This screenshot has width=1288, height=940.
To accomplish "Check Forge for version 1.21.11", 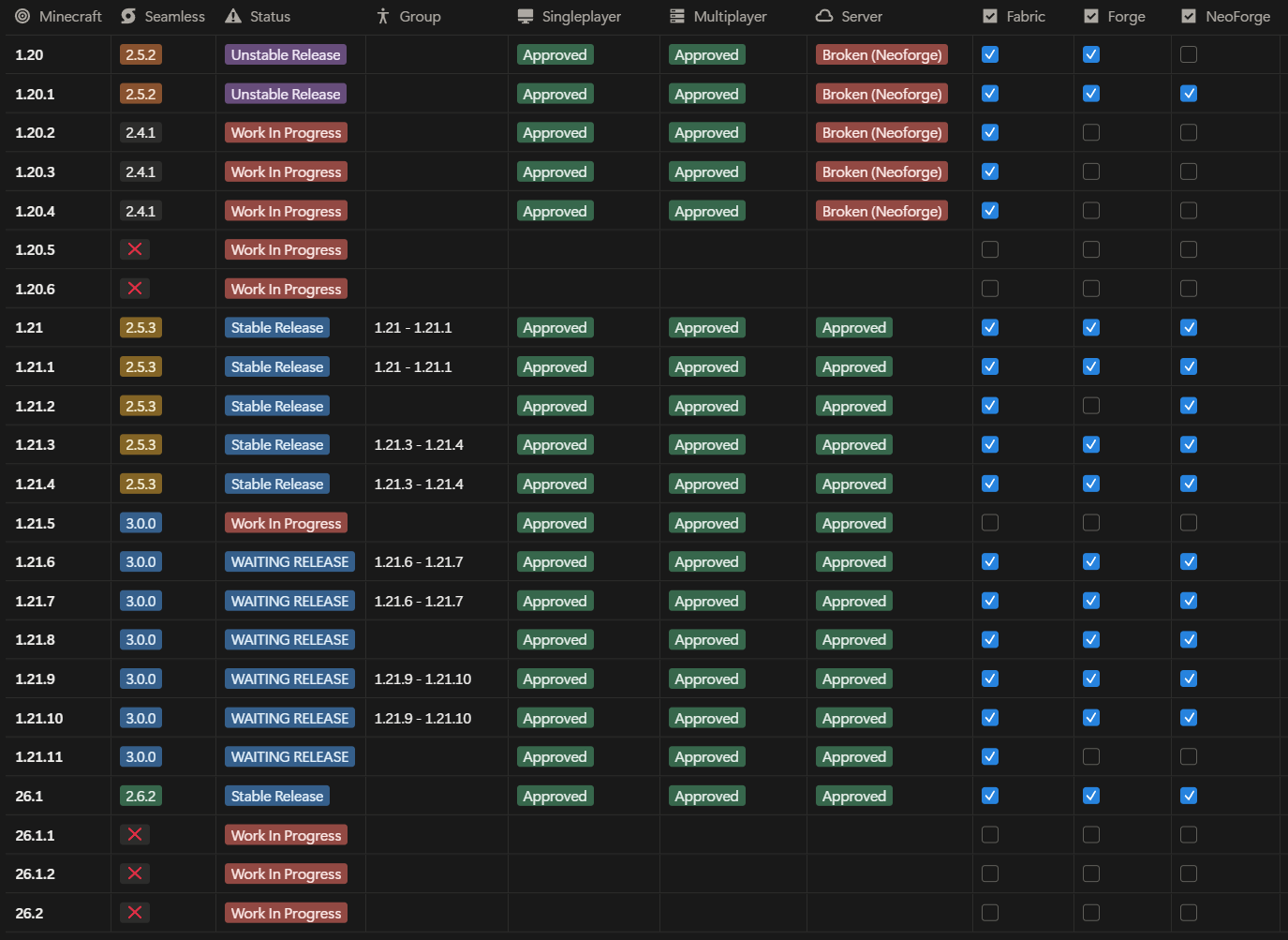I will point(1091,756).
